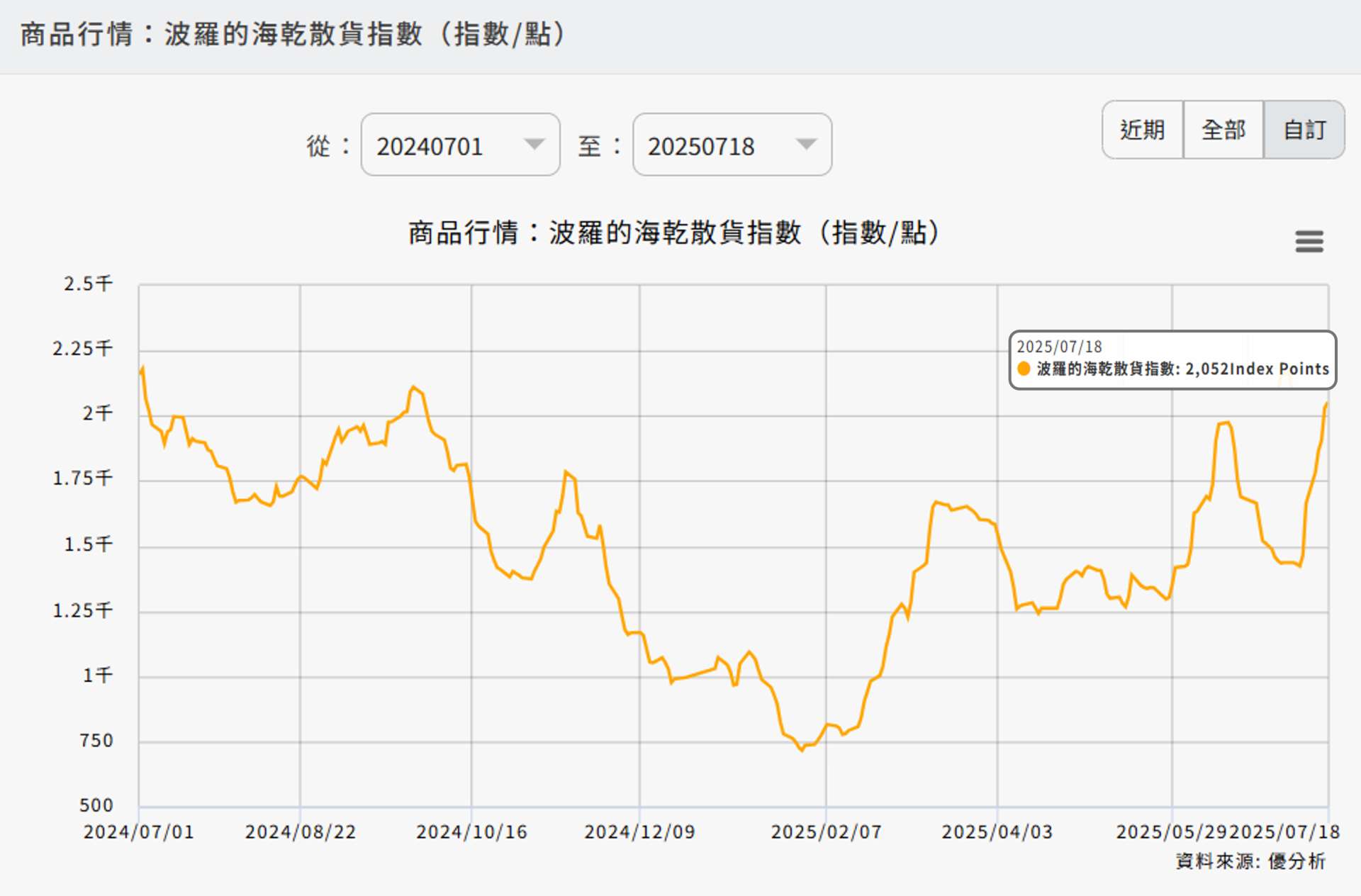Click the x-axis label 2025/05/29

(1172, 831)
